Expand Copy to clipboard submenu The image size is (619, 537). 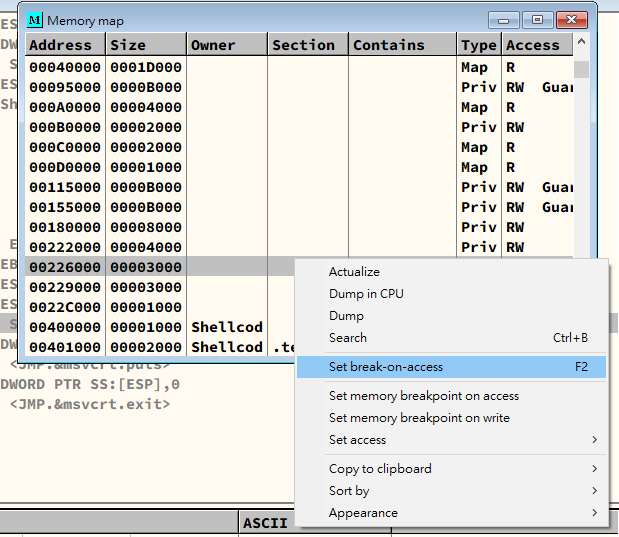[380, 469]
